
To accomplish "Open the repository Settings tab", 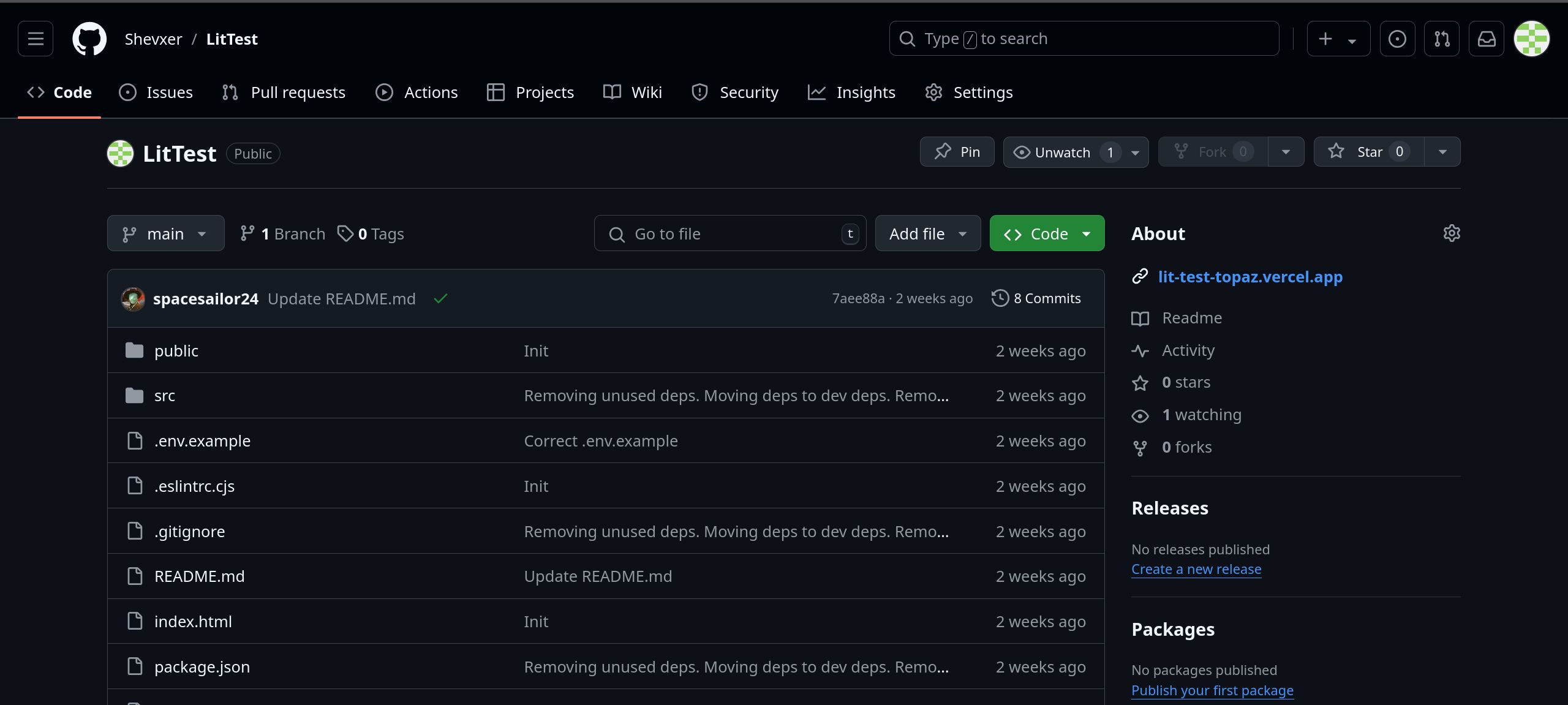I will coord(968,92).
